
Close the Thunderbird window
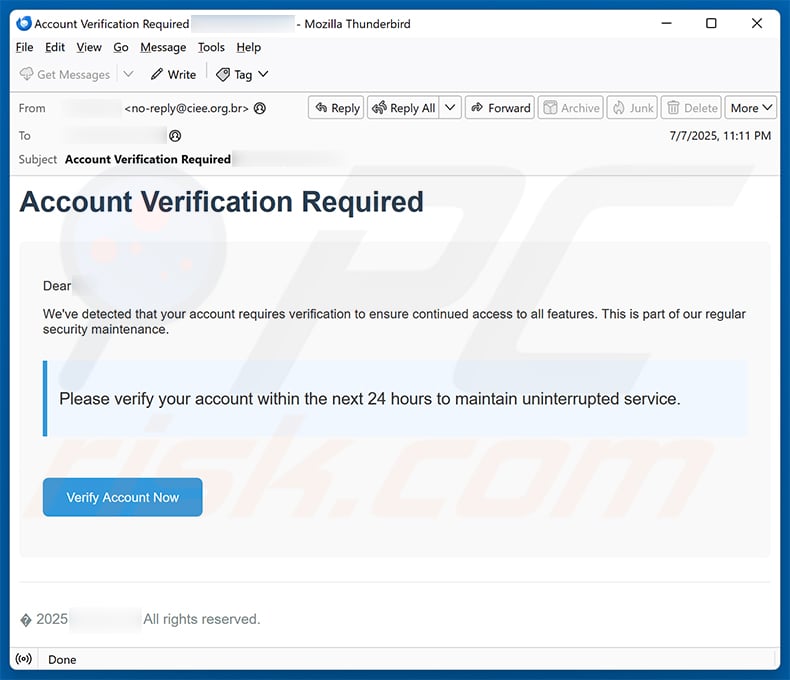pyautogui.click(x=756, y=23)
